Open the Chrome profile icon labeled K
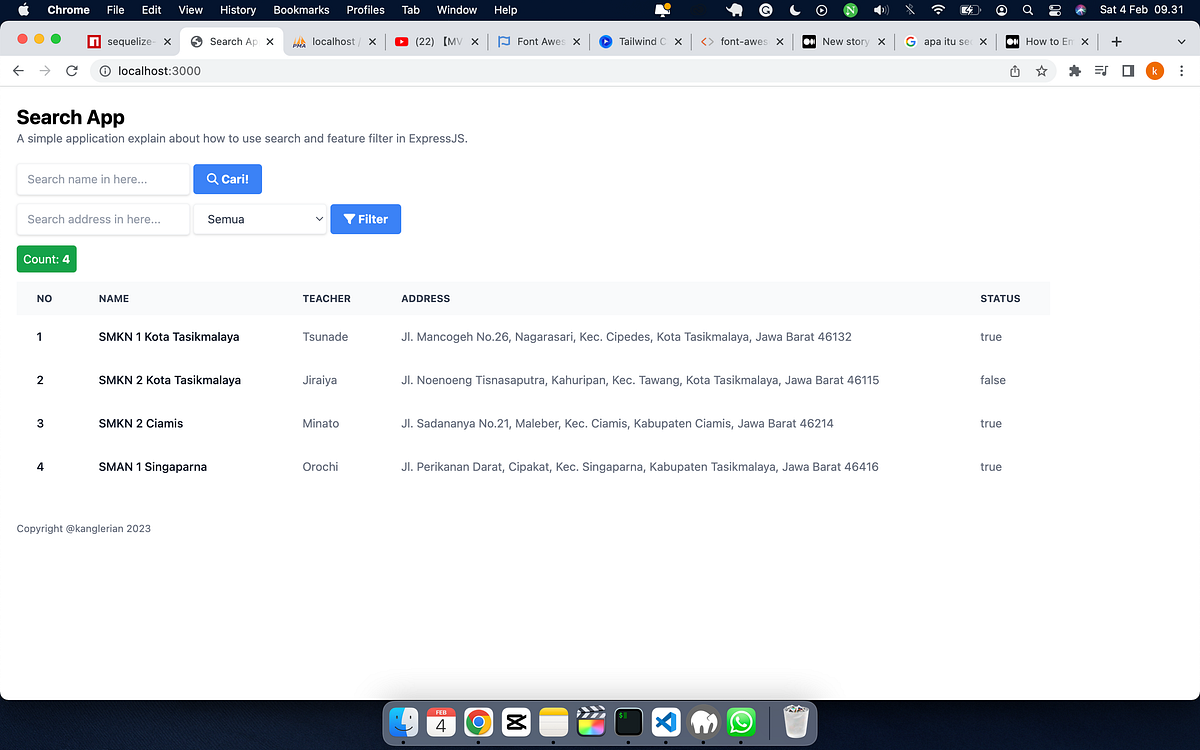Screen dimensions: 1200x750 pos(1155,71)
